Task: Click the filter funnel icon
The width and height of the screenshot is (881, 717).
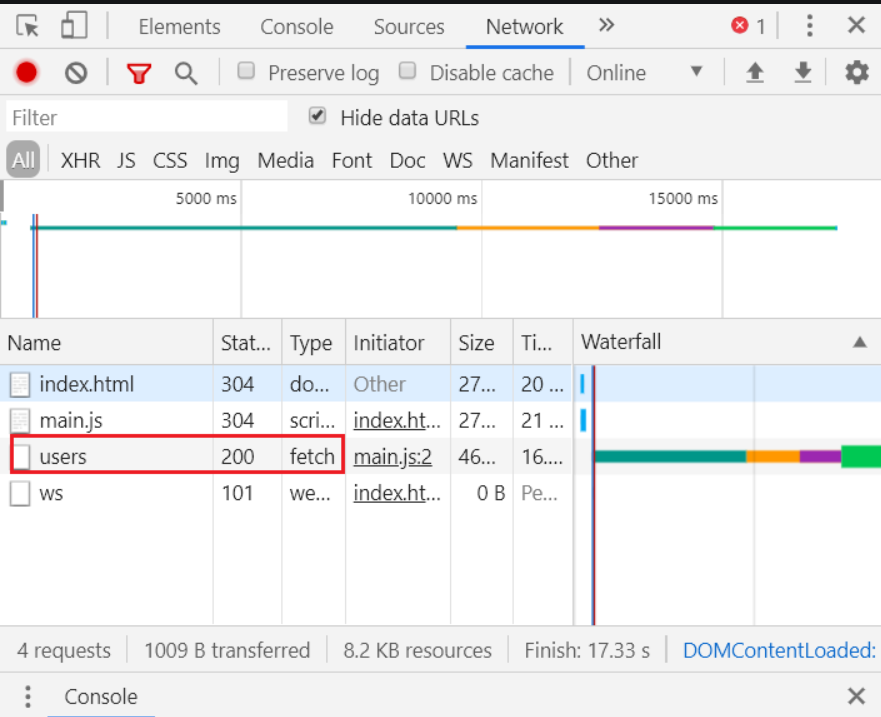Action: (139, 72)
